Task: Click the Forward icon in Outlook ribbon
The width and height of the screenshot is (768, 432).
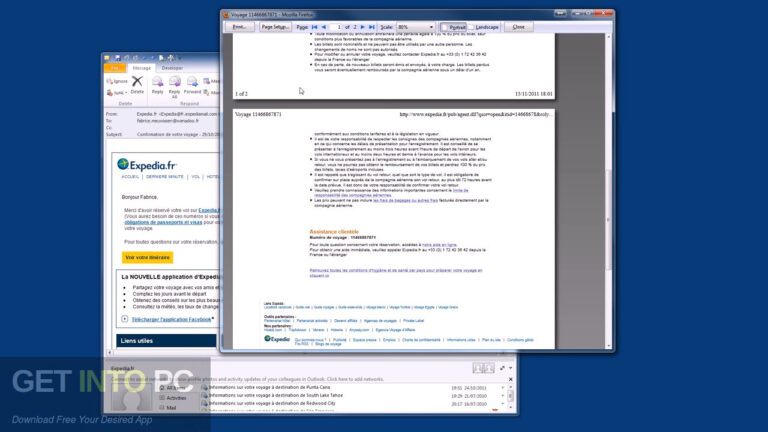Action: pos(192,81)
